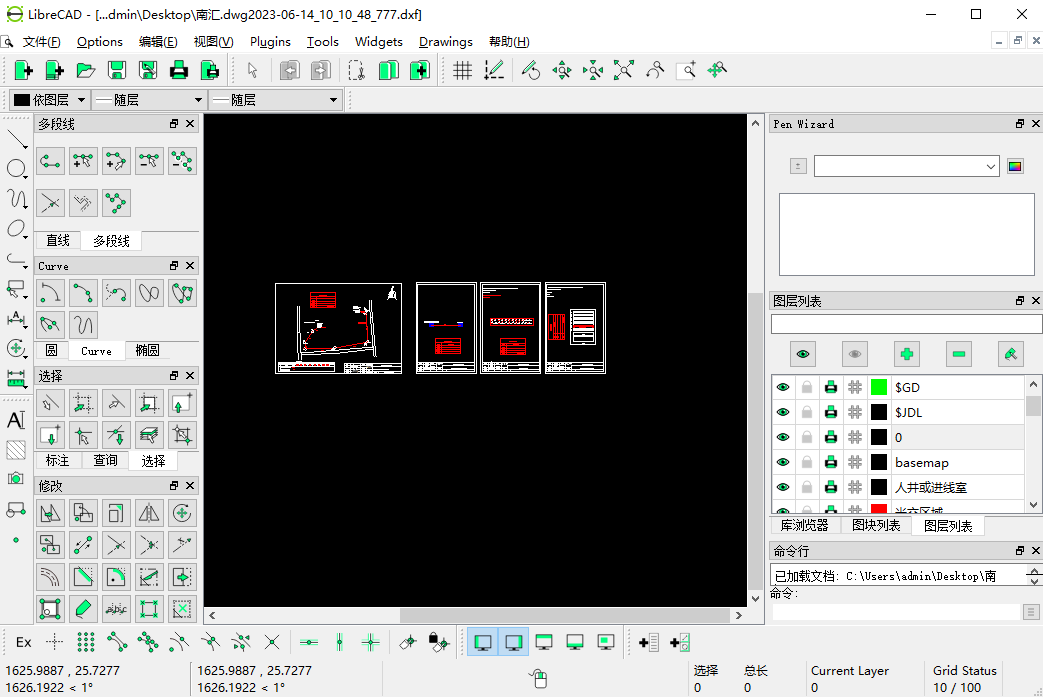Toggle visibility of the basemap layer
This screenshot has width=1043, height=697.
783,462
